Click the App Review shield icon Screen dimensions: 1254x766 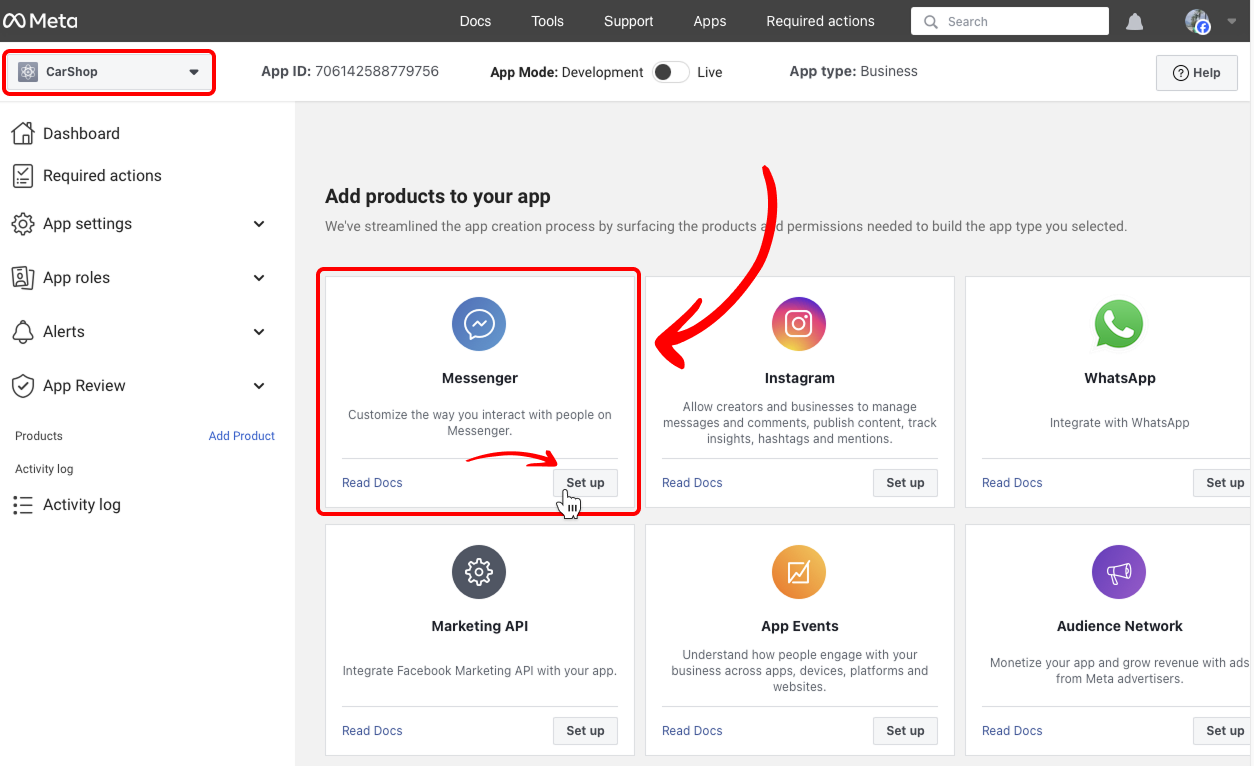tap(23, 386)
